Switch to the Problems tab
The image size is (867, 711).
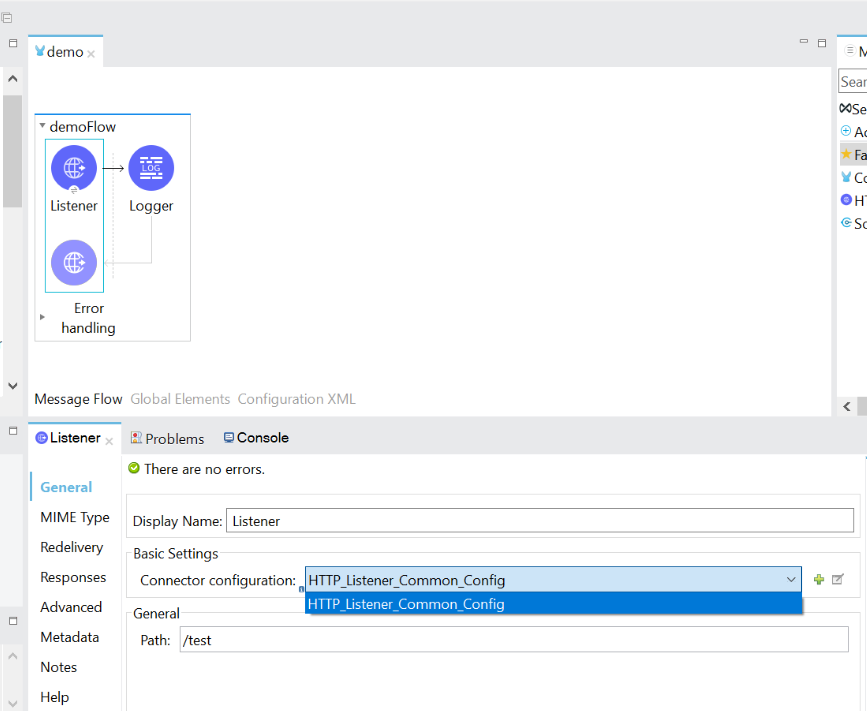click(x=167, y=438)
